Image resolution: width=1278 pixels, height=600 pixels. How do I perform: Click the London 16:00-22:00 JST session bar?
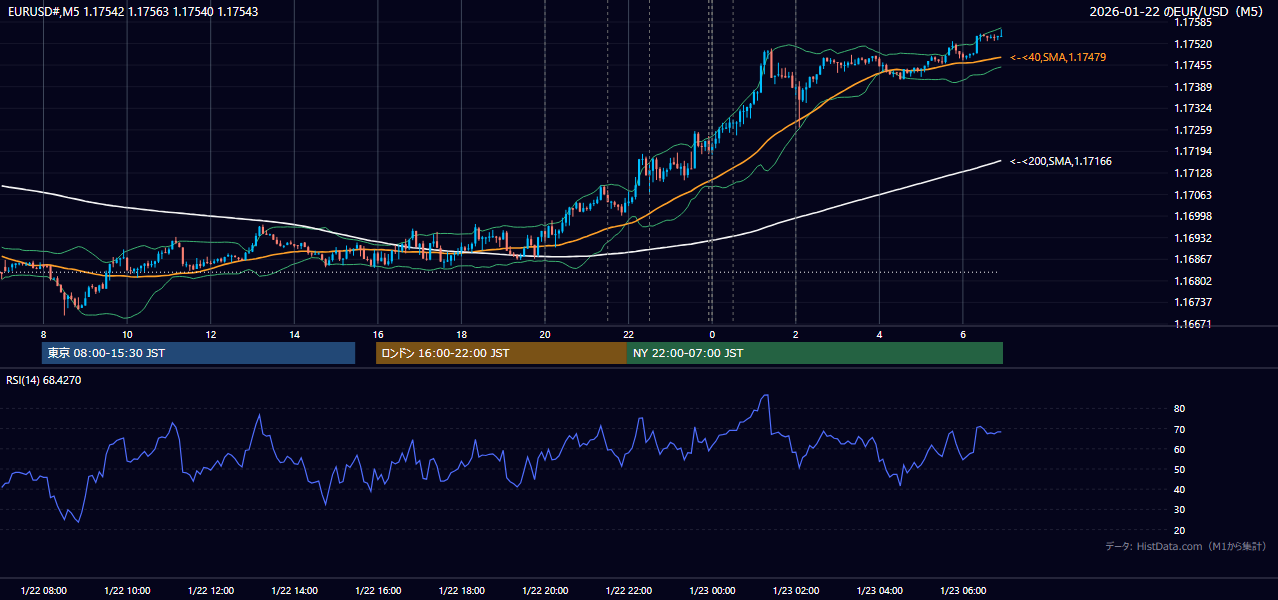pyautogui.click(x=501, y=353)
